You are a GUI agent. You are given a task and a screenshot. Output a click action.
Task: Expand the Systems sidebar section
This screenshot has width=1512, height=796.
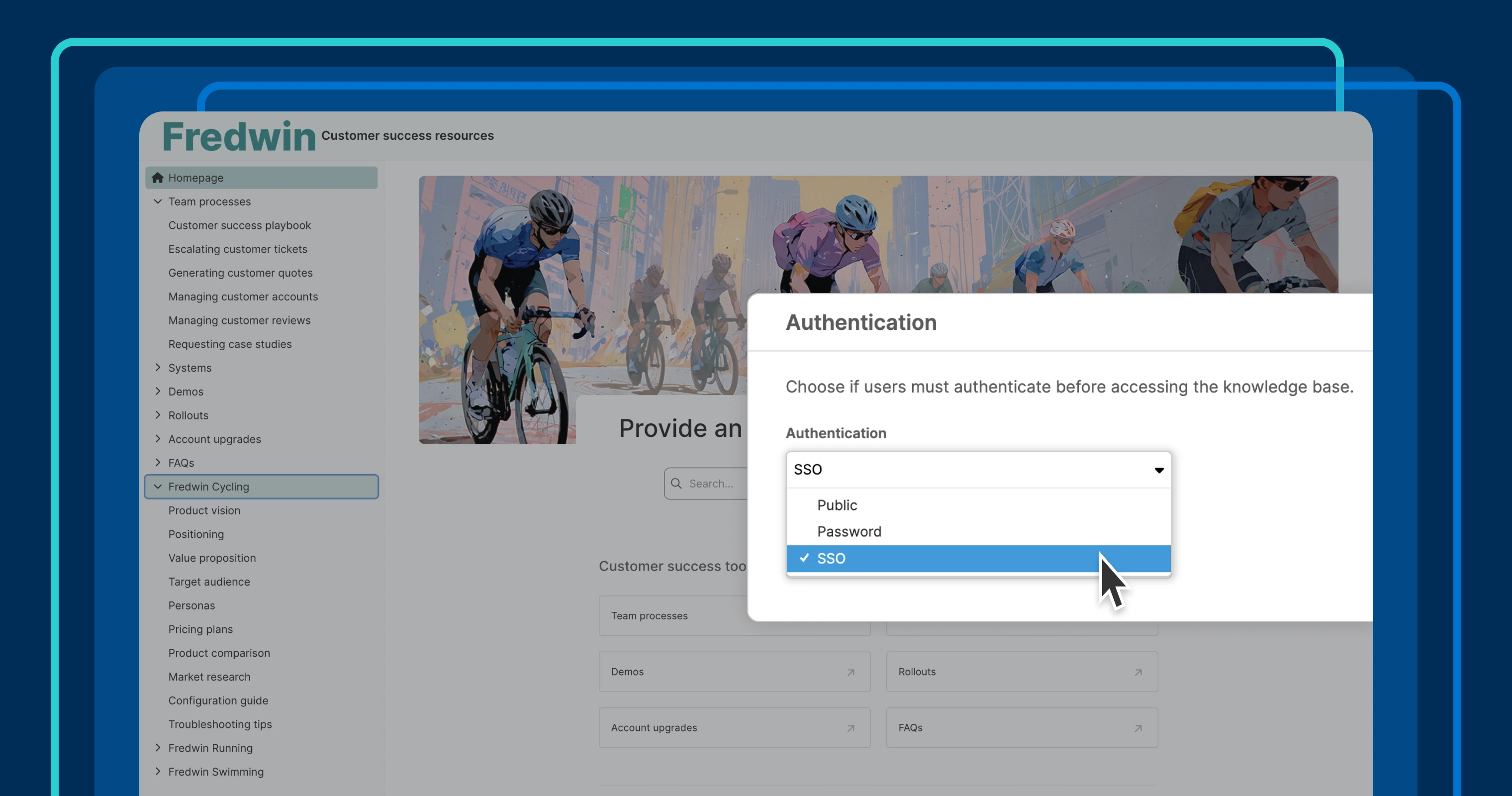click(158, 368)
